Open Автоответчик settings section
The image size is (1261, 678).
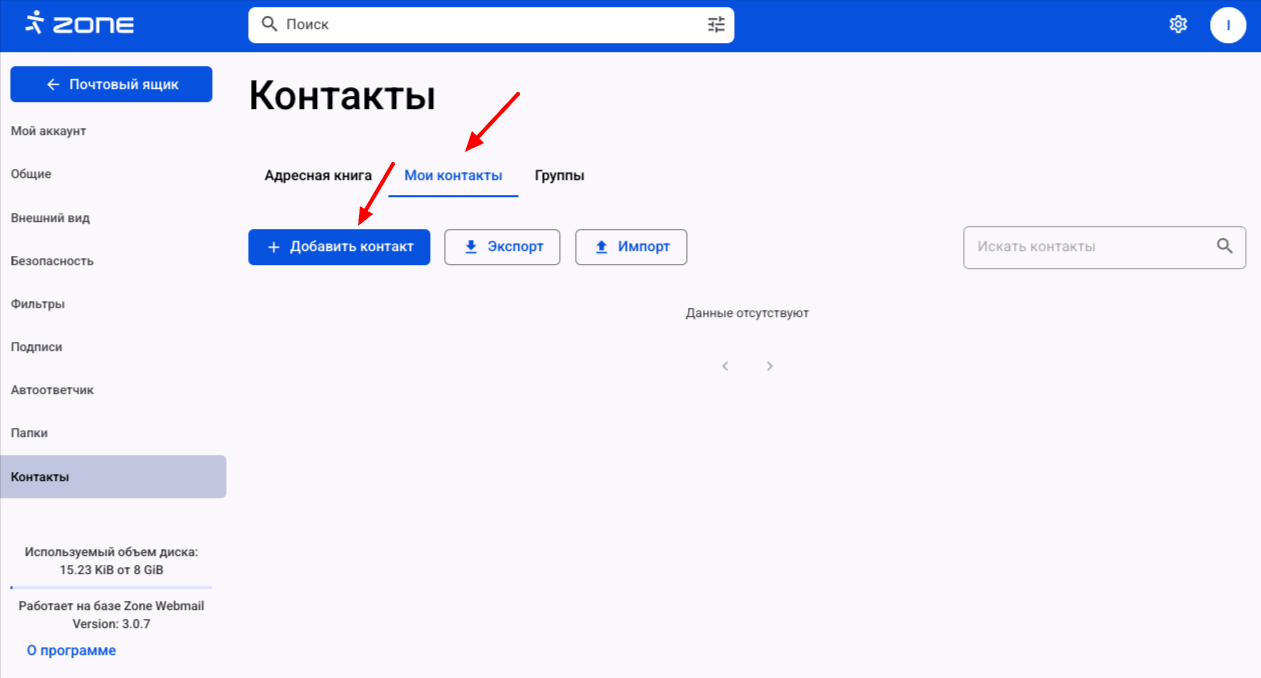(52, 390)
